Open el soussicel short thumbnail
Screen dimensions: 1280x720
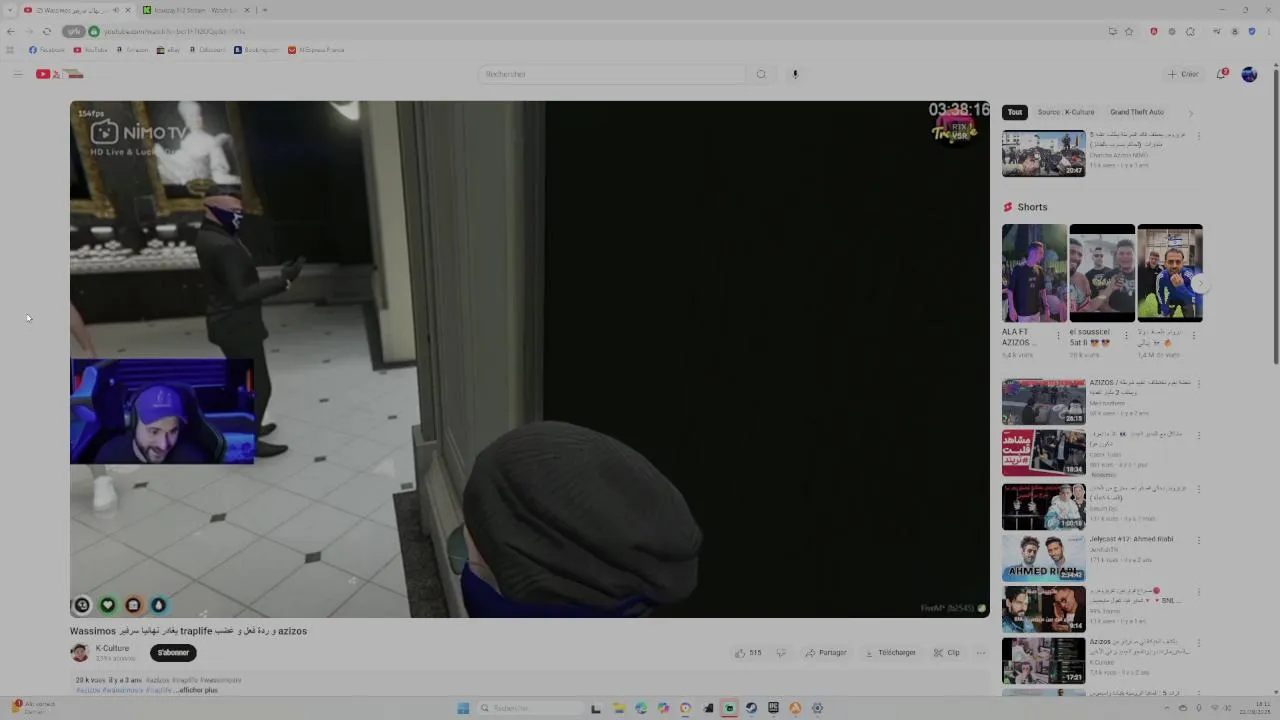point(1102,273)
